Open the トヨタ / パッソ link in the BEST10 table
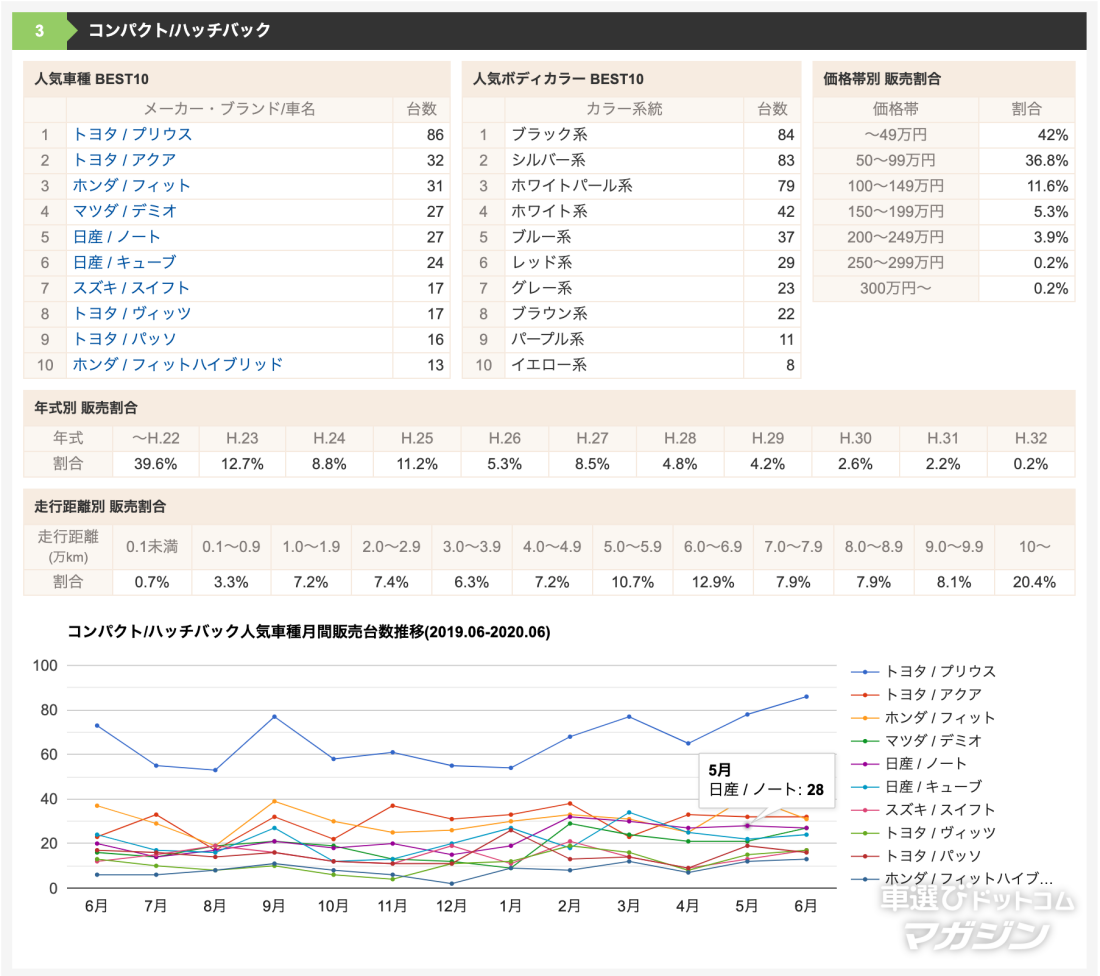This screenshot has width=1100, height=976. [x=124, y=339]
